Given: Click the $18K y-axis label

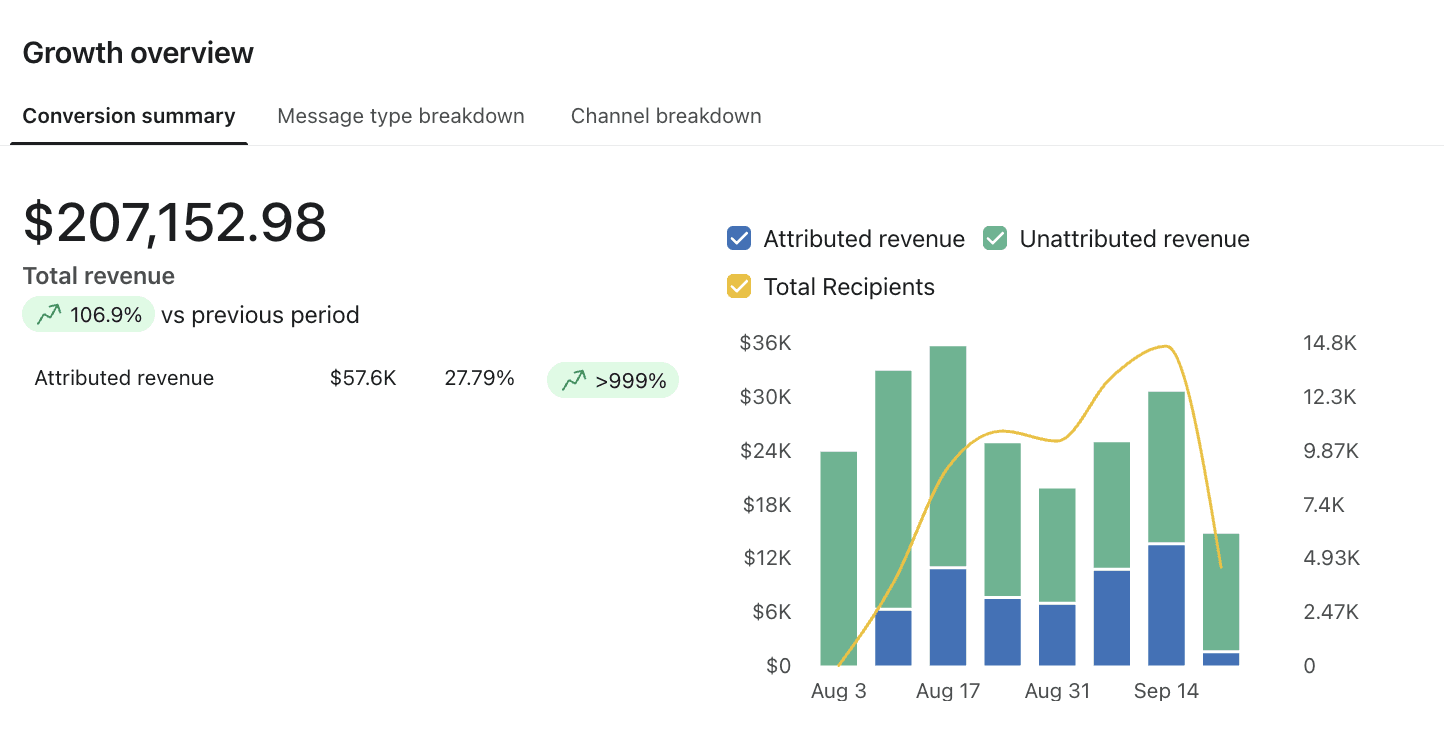Looking at the screenshot, I should (766, 505).
